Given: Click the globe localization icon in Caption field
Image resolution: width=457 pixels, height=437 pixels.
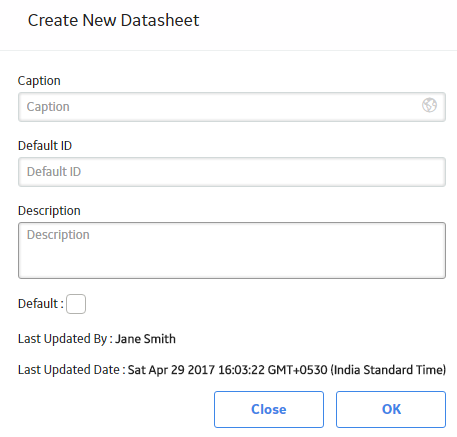Looking at the screenshot, I should point(429,105).
